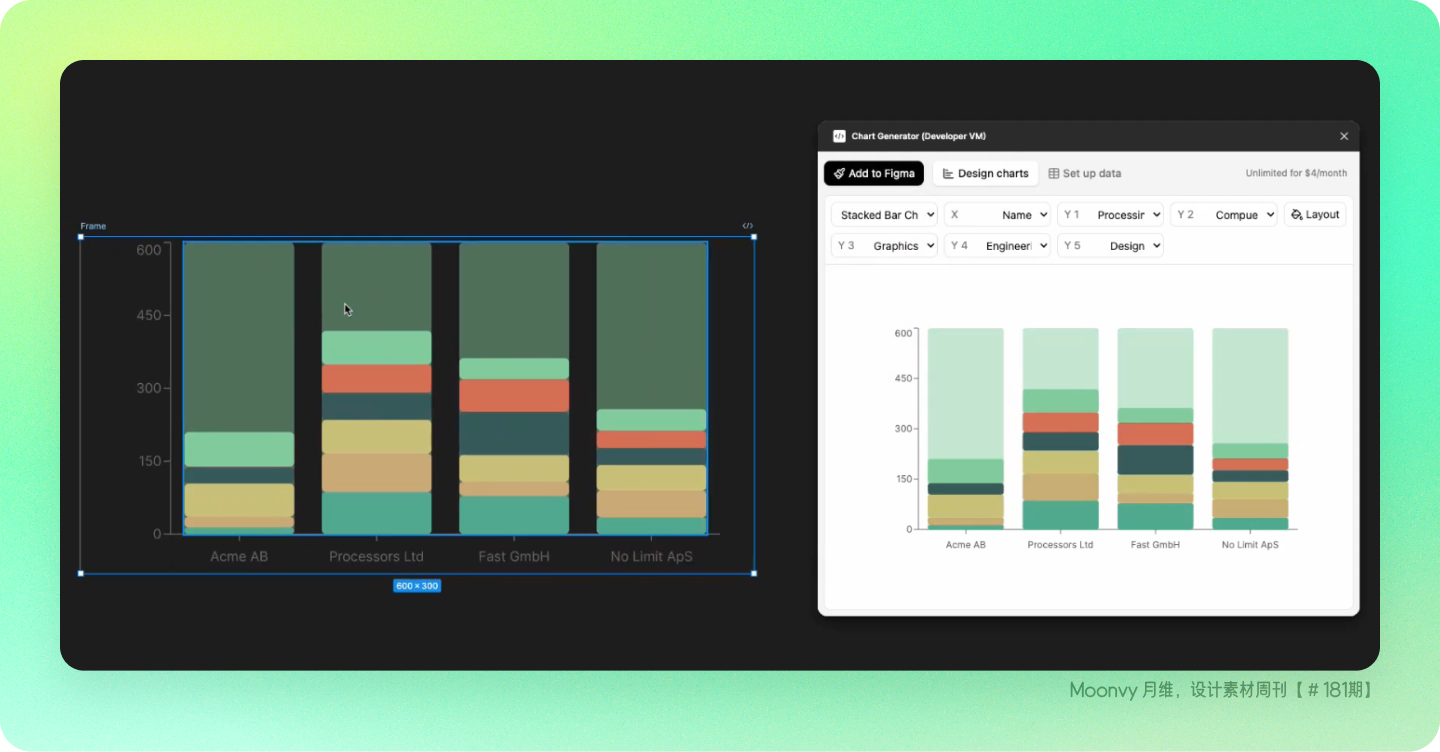The width and height of the screenshot is (1440, 752).
Task: Click the Unlimited for $4/month link
Action: click(x=1296, y=174)
